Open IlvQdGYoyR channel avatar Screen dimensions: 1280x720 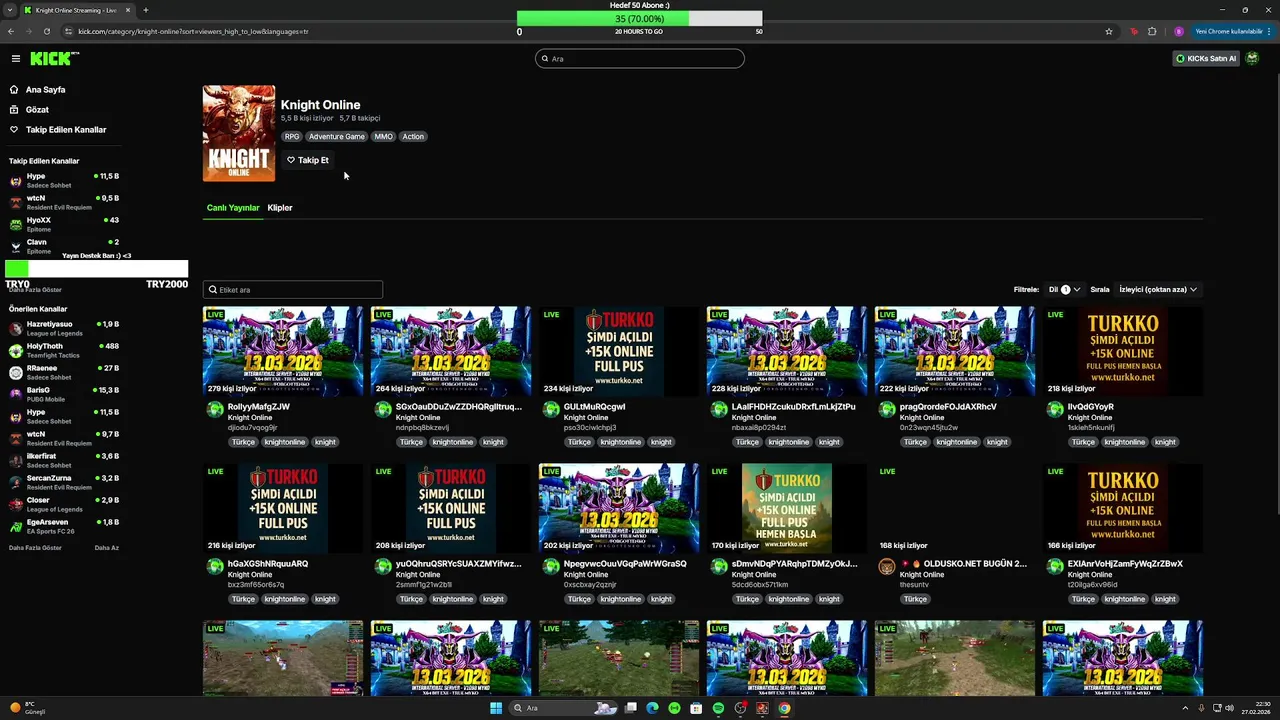pyautogui.click(x=1055, y=410)
